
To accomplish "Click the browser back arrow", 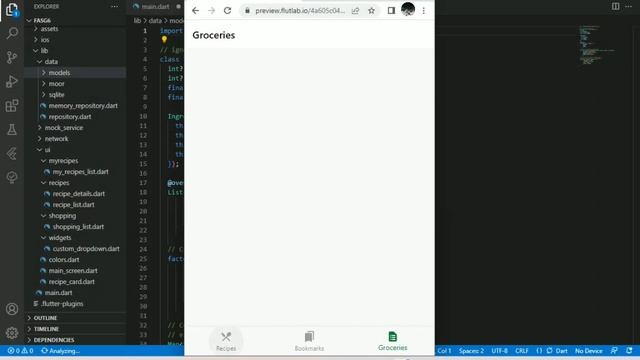I will [196, 11].
